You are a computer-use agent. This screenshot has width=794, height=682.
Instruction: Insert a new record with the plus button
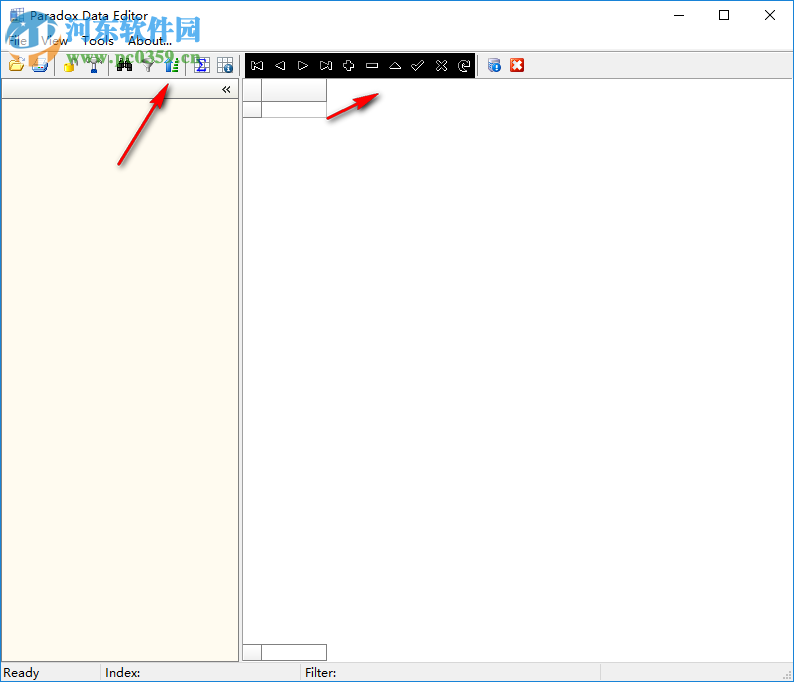click(348, 66)
